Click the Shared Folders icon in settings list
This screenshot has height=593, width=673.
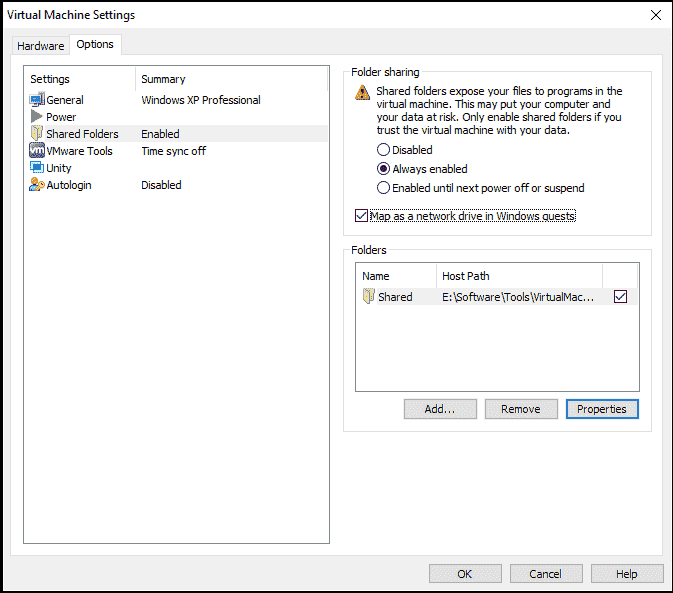(x=37, y=134)
